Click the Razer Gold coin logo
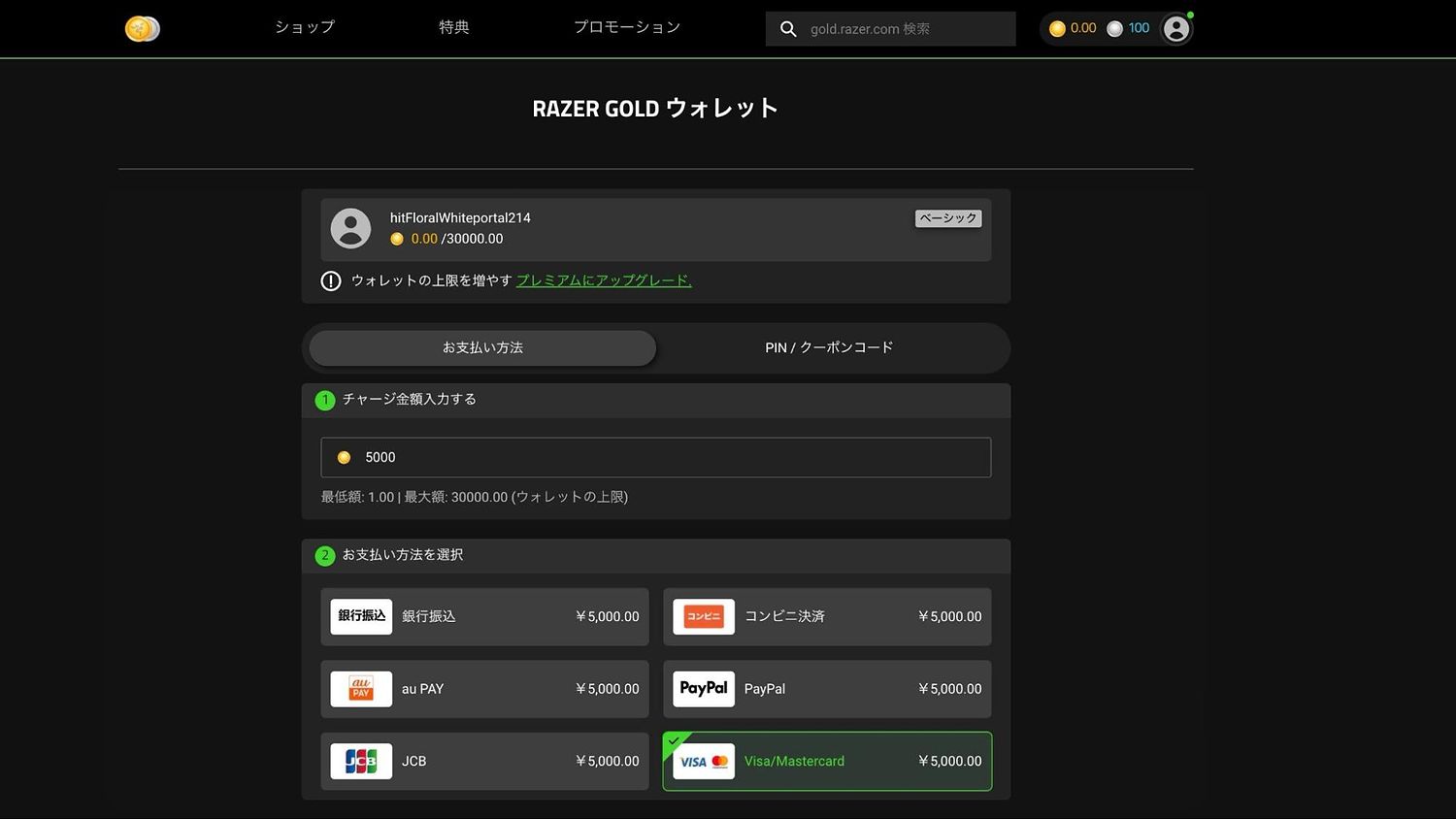Screen dimensions: 1456x819 pos(142,29)
